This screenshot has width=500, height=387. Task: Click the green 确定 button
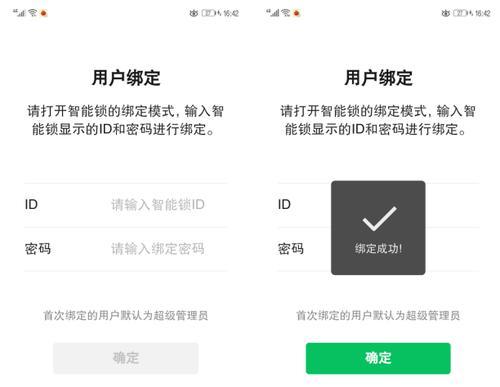pos(378,358)
